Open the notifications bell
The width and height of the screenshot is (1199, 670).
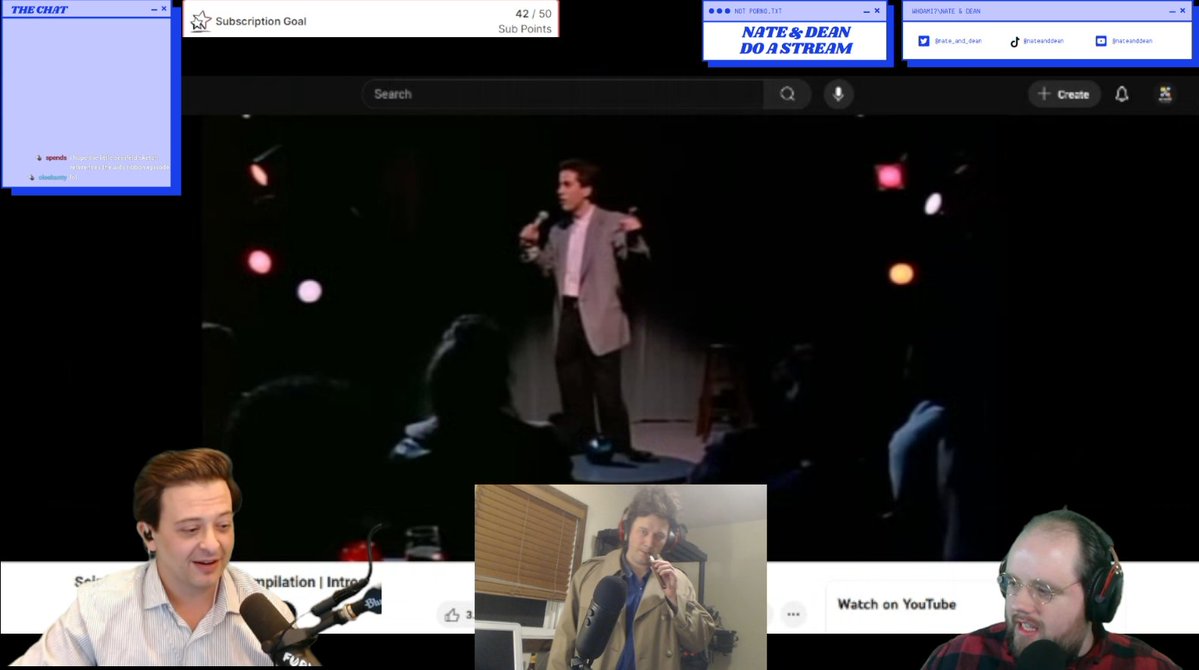click(x=1121, y=94)
